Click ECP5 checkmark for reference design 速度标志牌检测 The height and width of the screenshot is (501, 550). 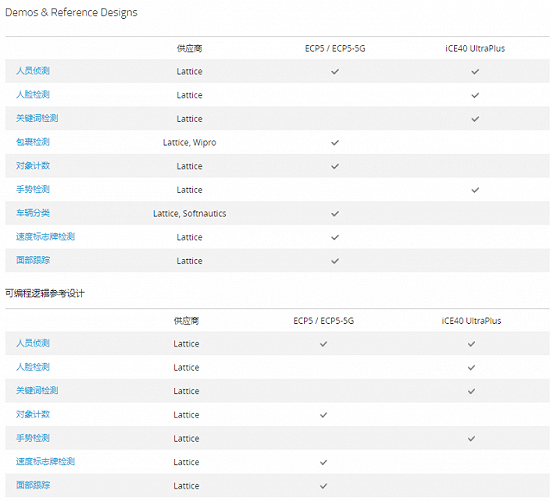323,462
